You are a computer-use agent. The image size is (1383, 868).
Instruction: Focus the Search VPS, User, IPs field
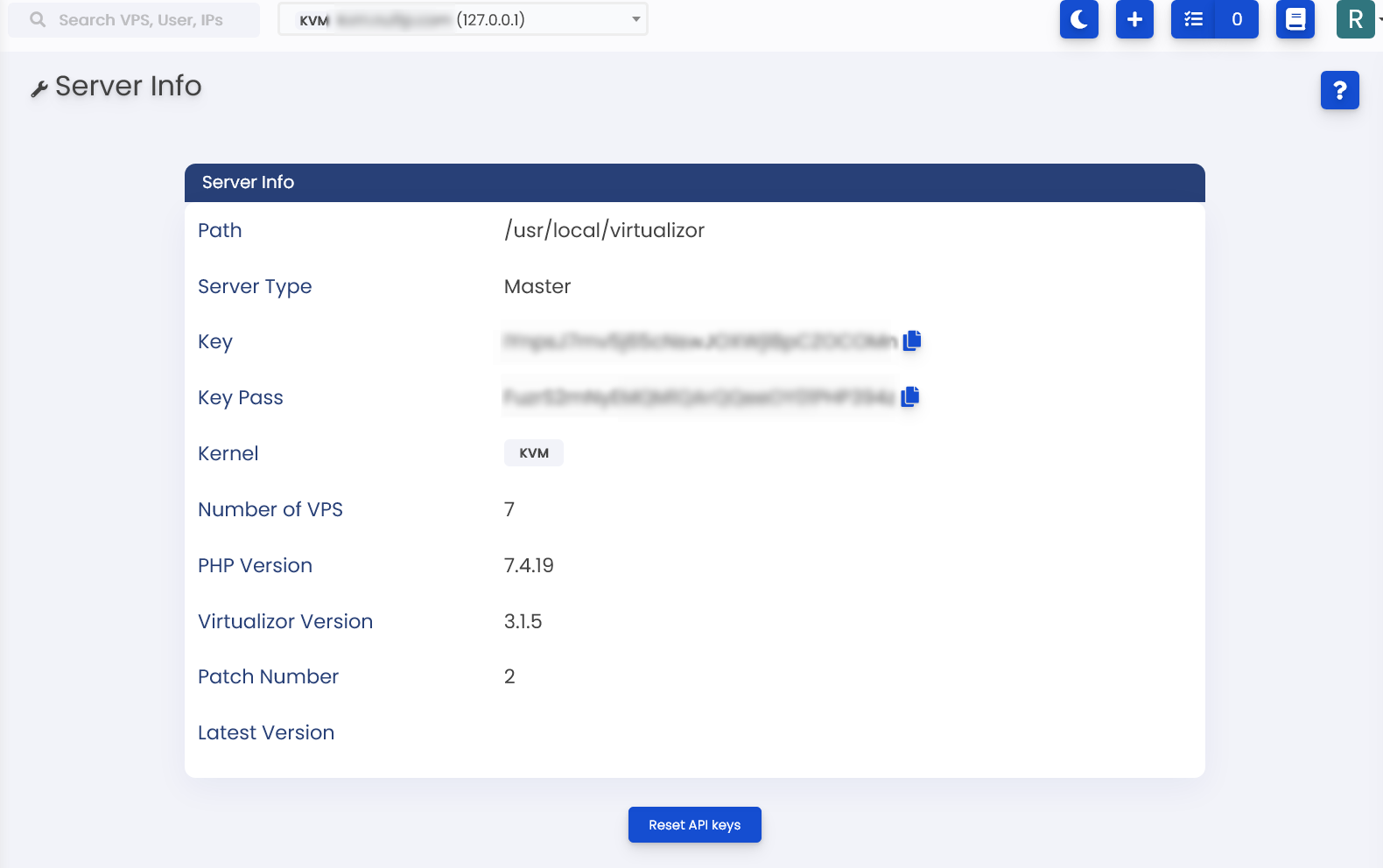[134, 19]
